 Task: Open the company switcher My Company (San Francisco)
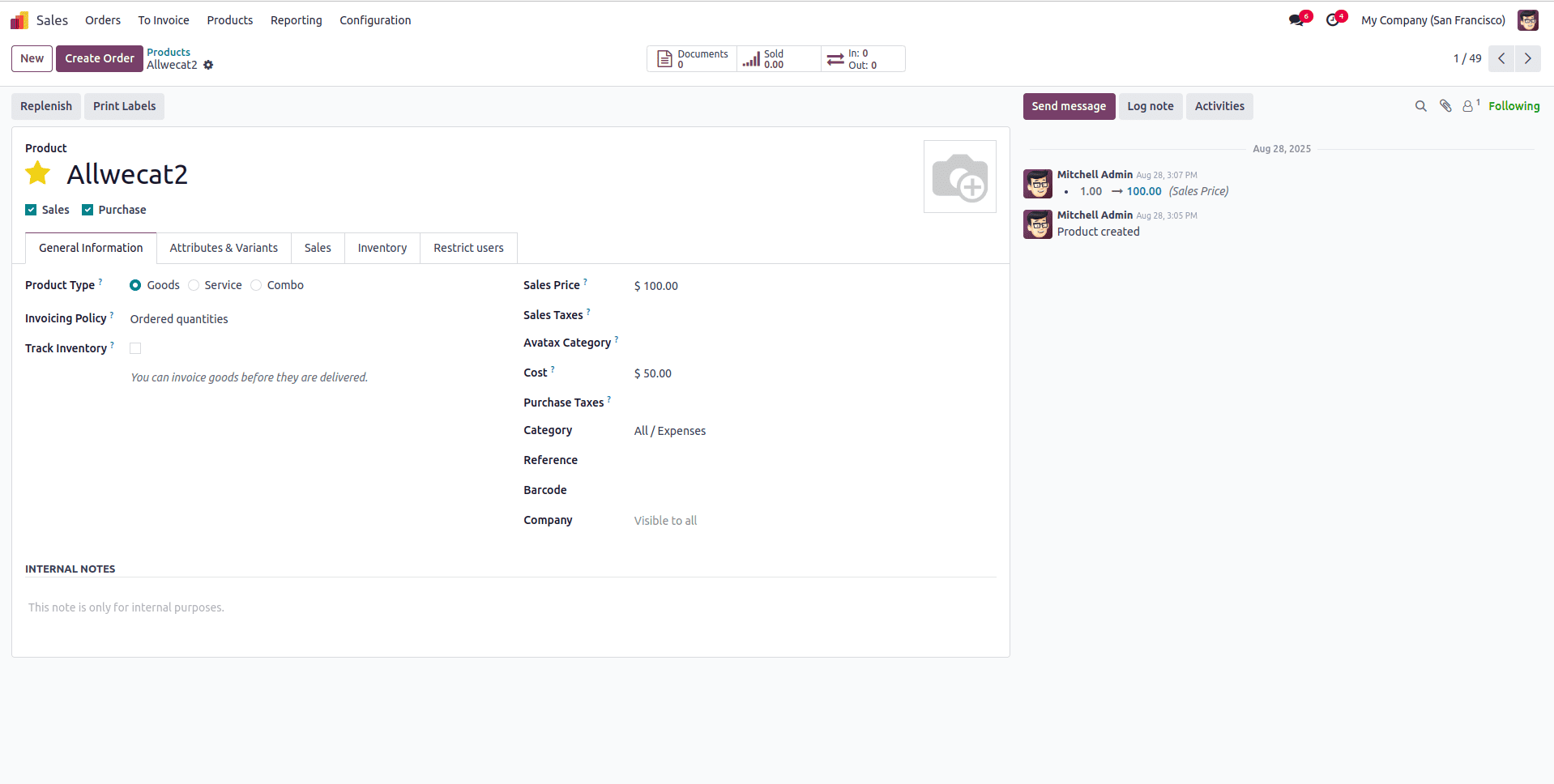coord(1432,20)
